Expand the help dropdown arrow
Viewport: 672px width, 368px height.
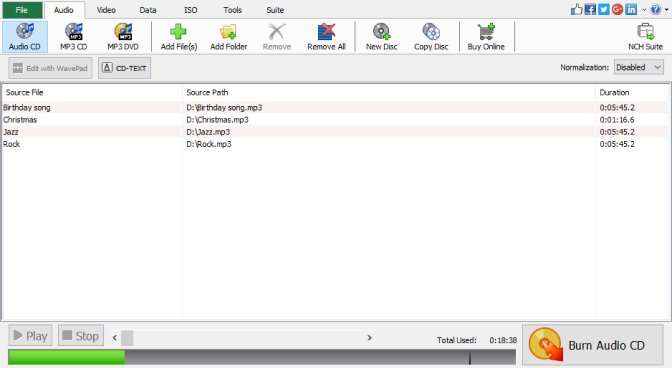(x=666, y=9)
